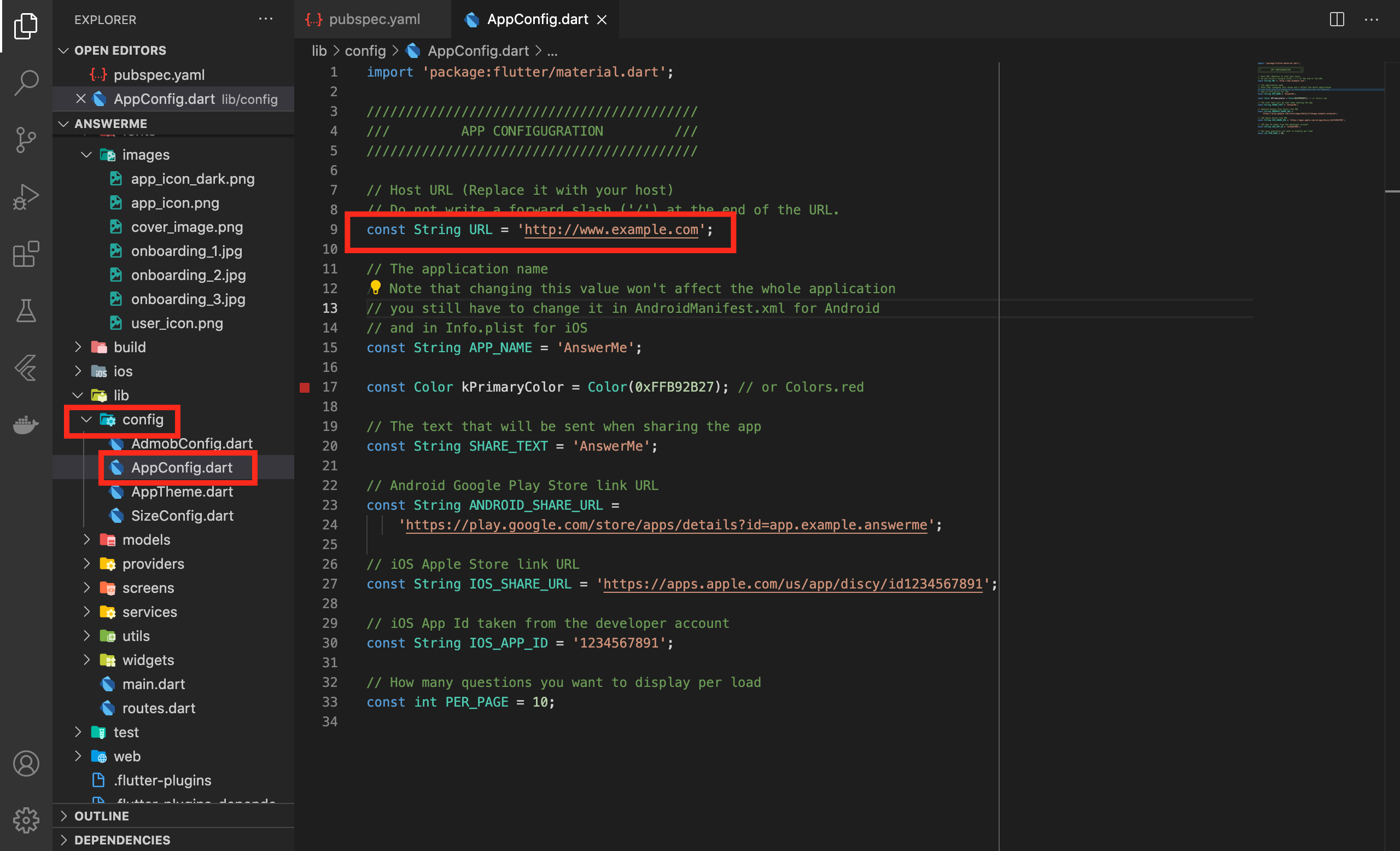Open onboarding_3.jpg file

pyautogui.click(x=173, y=299)
